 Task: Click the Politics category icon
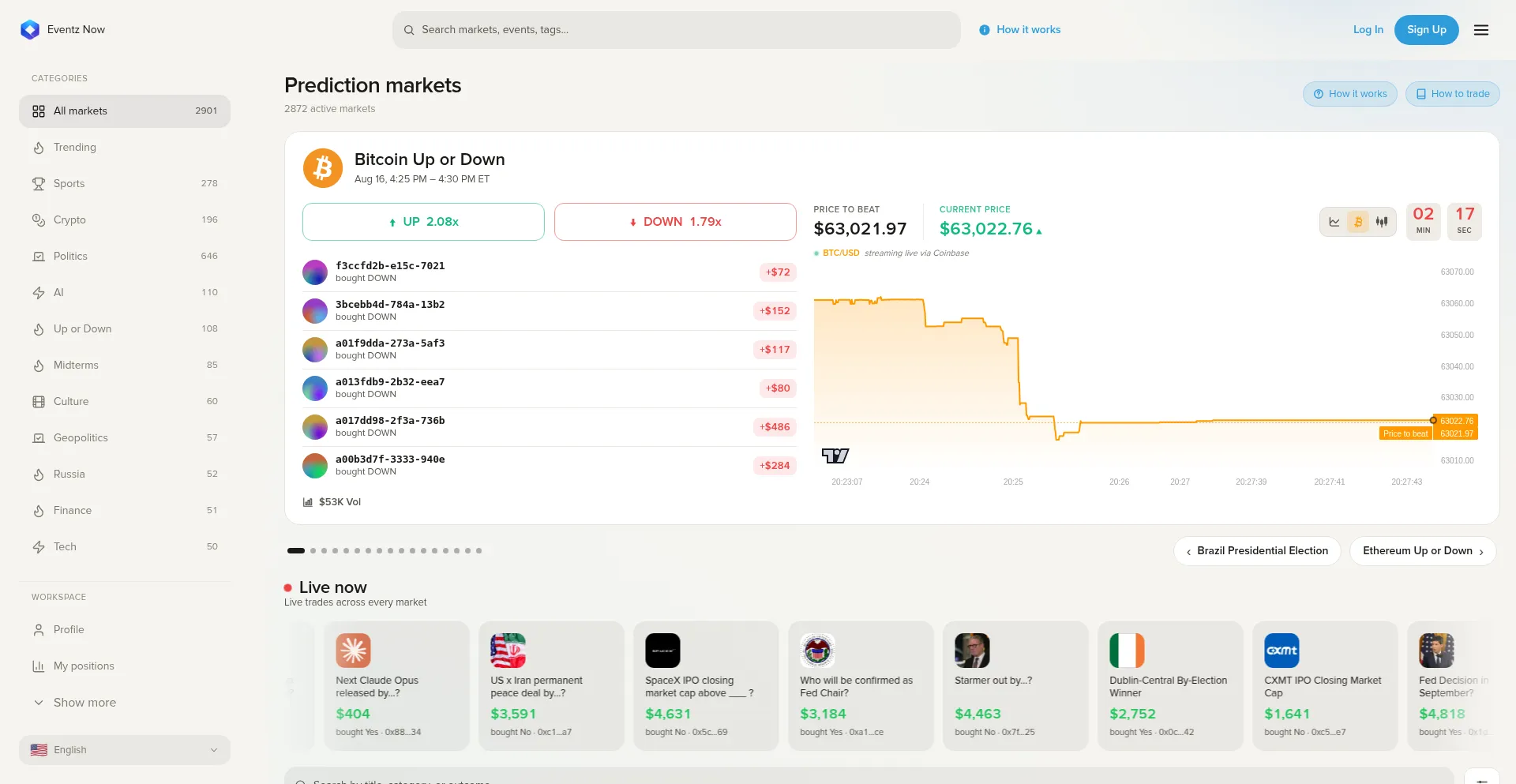click(39, 257)
